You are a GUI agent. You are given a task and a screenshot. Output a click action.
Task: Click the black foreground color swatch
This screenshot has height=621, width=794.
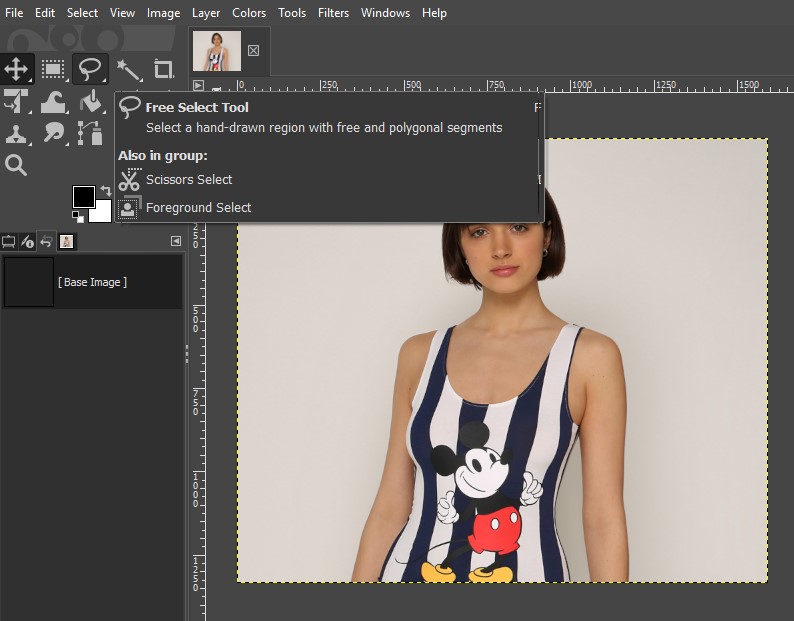(x=84, y=196)
